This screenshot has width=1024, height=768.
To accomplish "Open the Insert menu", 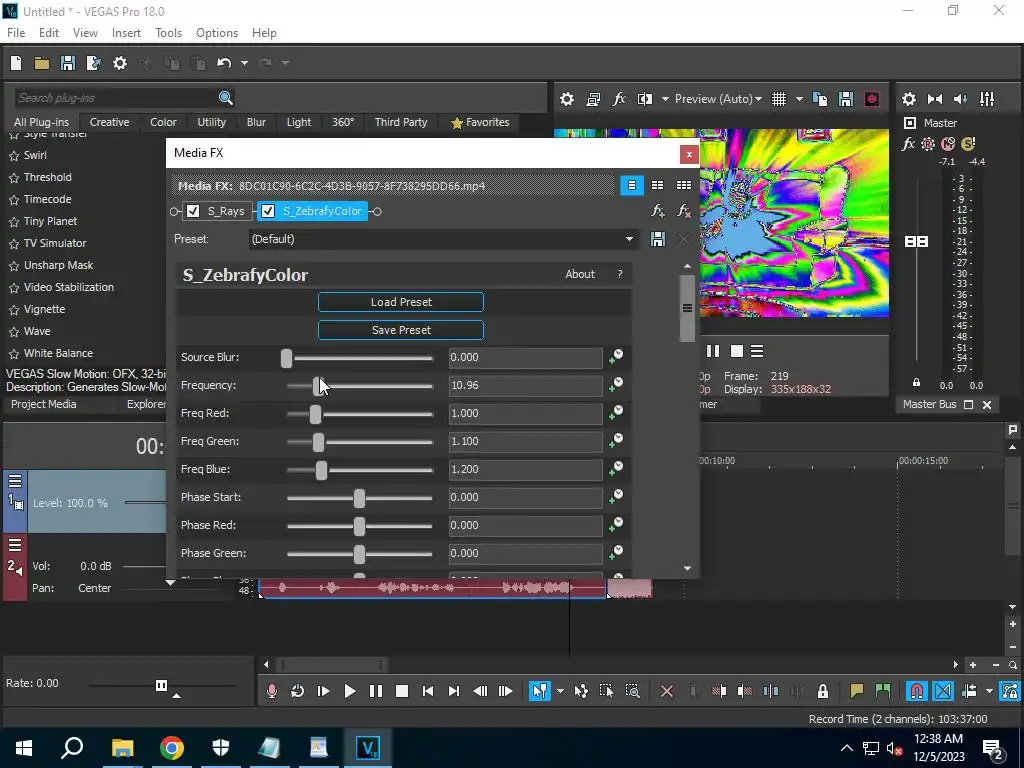I will coord(126,33).
